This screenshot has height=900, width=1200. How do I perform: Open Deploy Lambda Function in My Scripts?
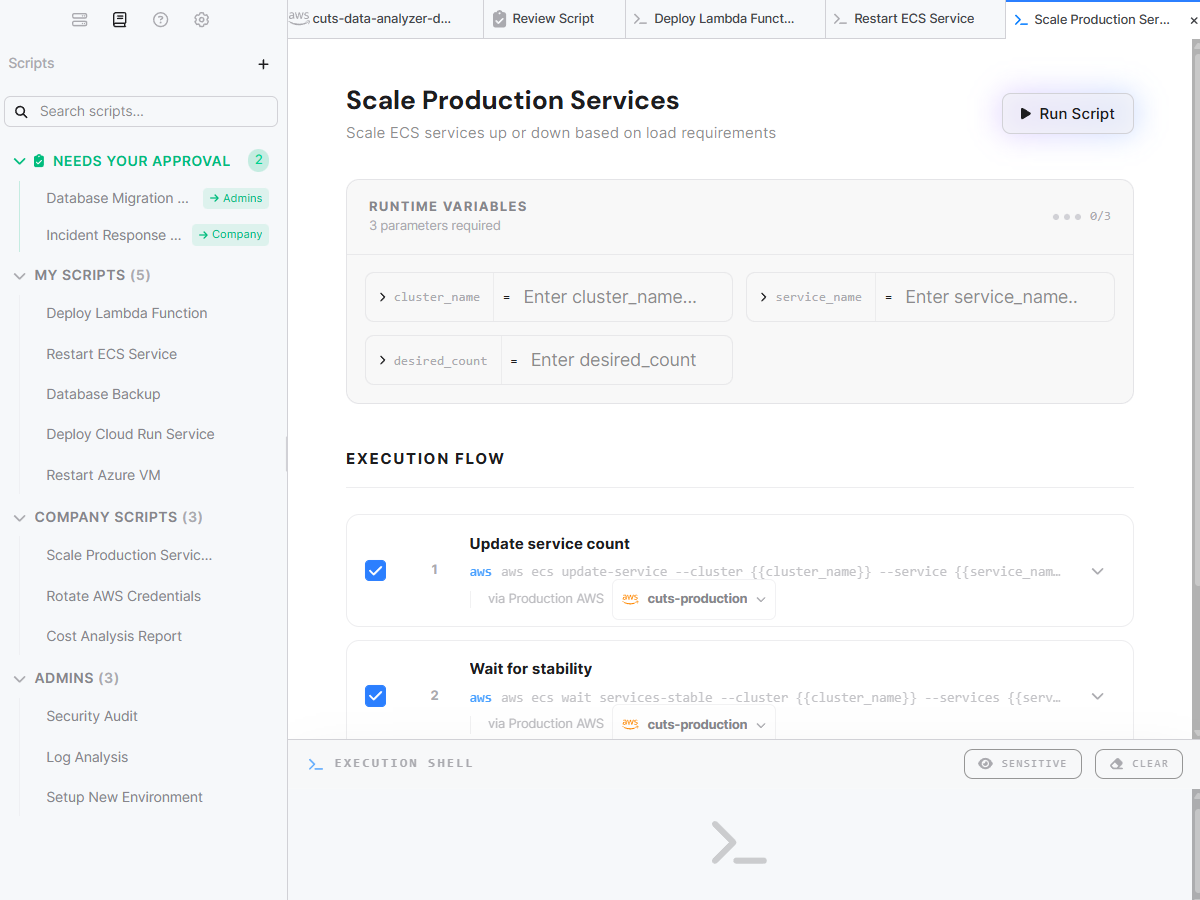pos(127,313)
